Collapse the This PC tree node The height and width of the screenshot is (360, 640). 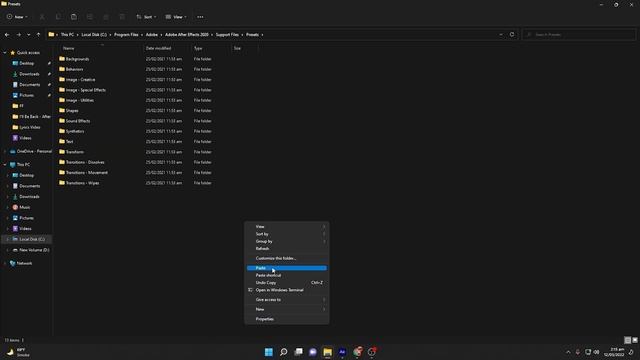[x=5, y=164]
